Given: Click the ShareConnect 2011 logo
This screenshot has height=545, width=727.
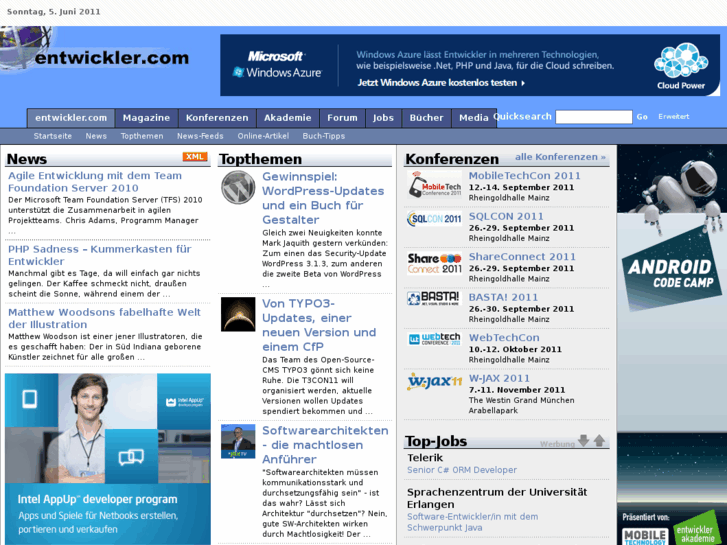Looking at the screenshot, I should pyautogui.click(x=434, y=263).
